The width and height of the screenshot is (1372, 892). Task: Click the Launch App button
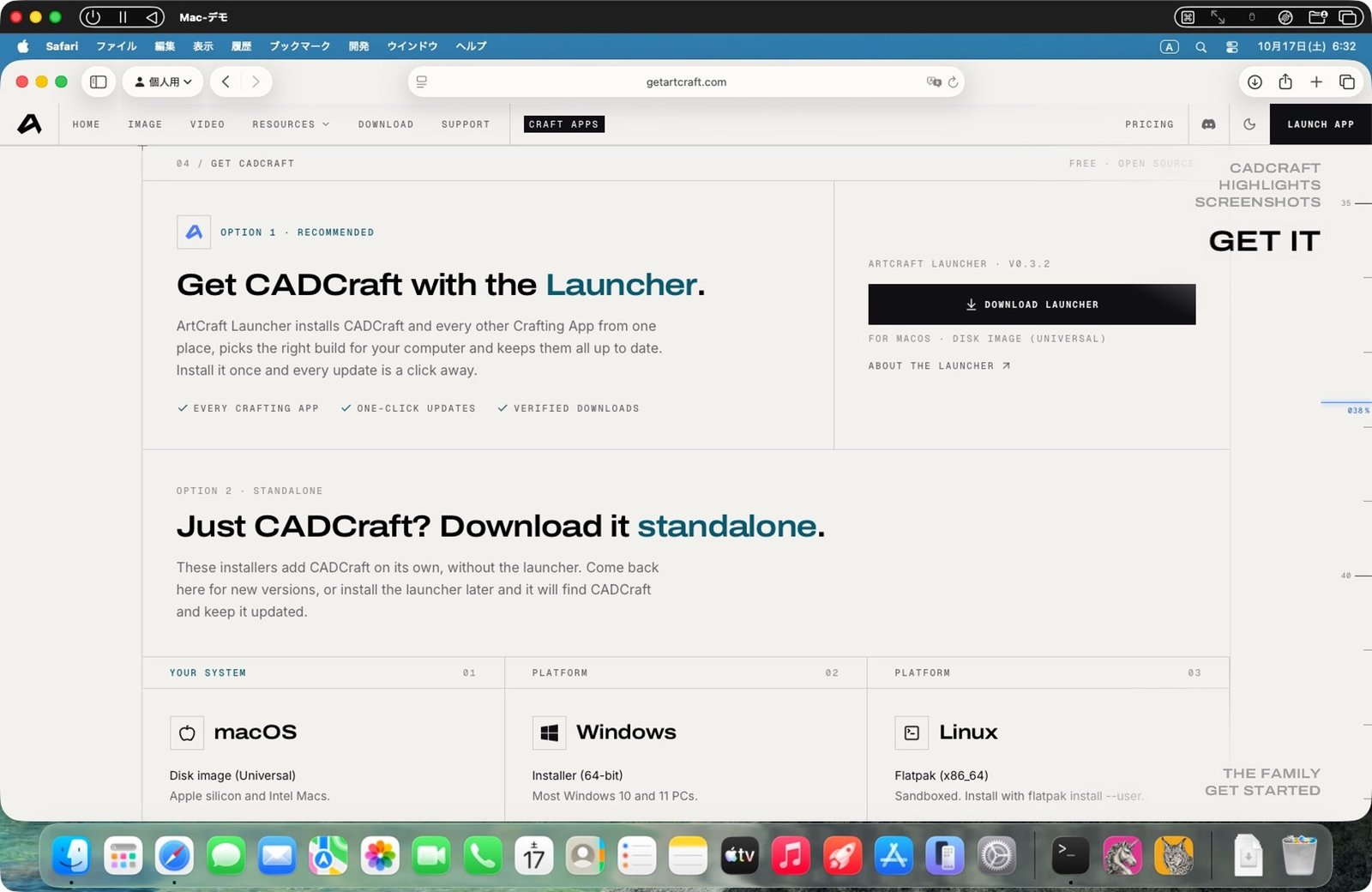1321,124
